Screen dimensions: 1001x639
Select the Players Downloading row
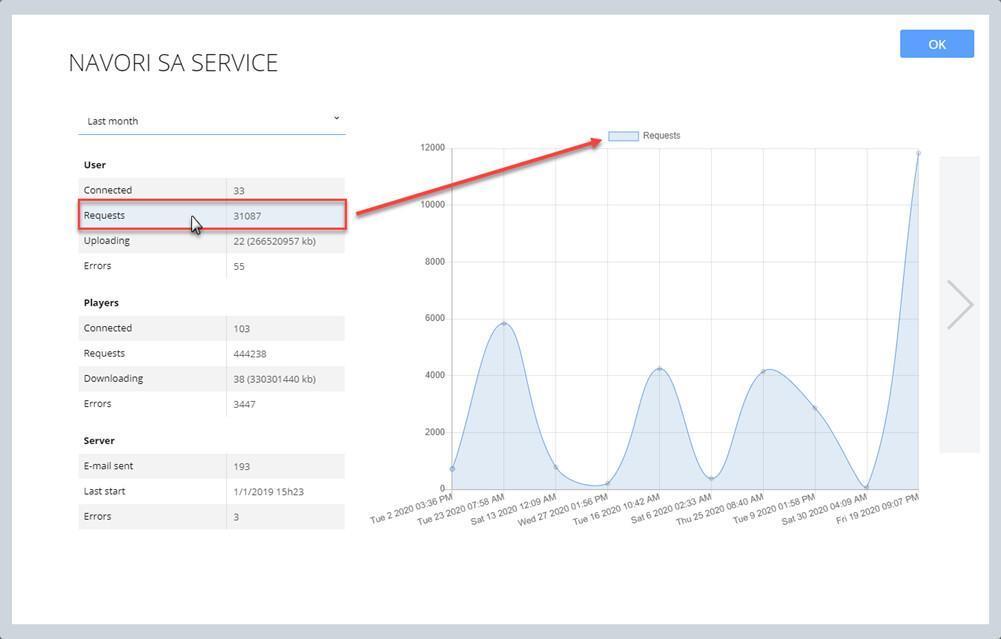click(x=212, y=379)
